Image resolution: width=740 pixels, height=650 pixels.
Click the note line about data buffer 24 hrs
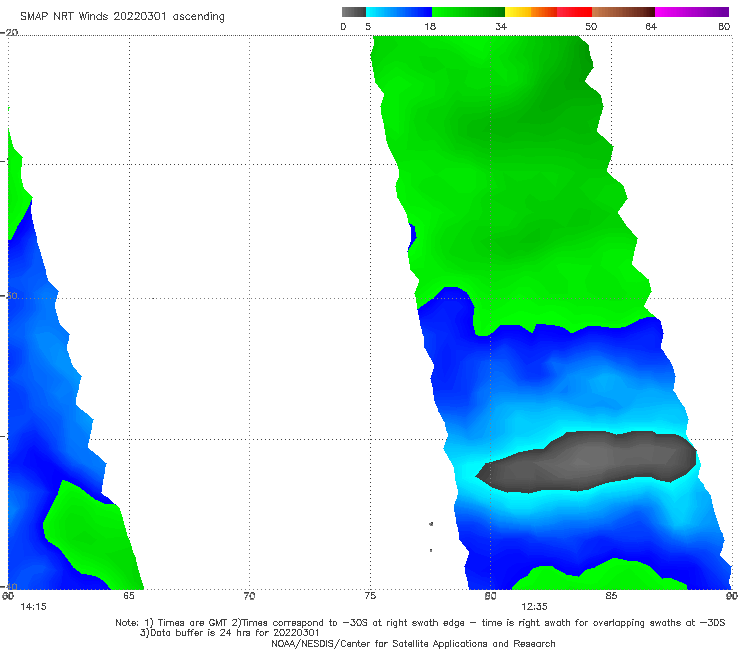229,633
